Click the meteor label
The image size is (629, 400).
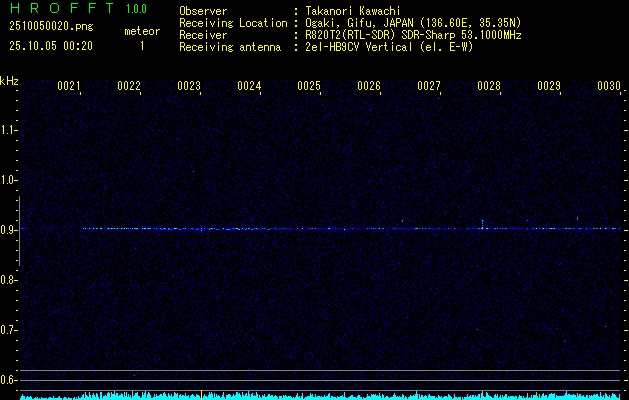tap(142, 31)
